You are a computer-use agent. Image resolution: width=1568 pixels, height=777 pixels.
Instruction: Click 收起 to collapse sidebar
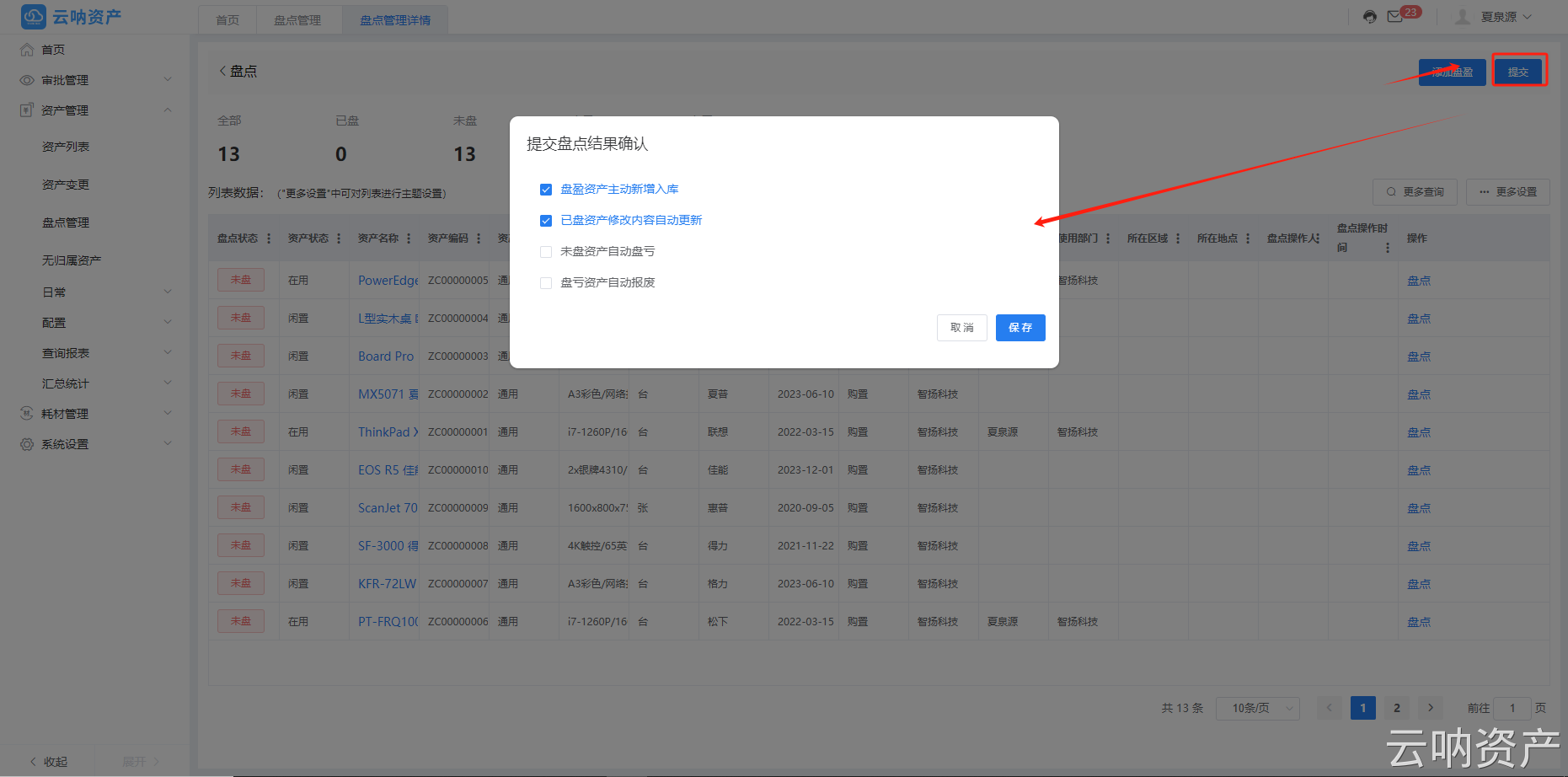coord(49,762)
